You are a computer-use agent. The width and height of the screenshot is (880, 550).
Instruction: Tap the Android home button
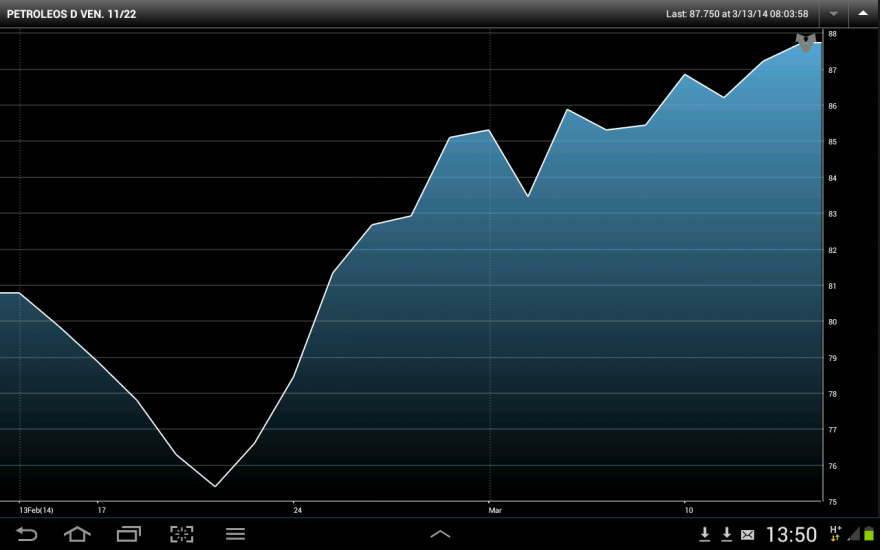coord(77,534)
